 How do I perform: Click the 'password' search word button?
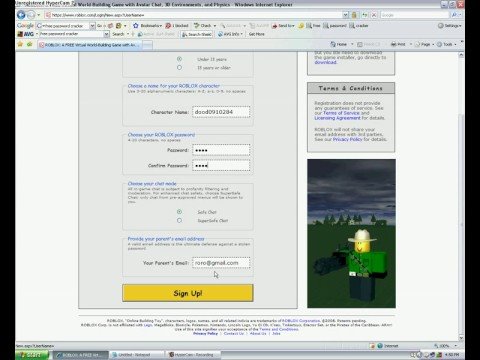(335, 26)
